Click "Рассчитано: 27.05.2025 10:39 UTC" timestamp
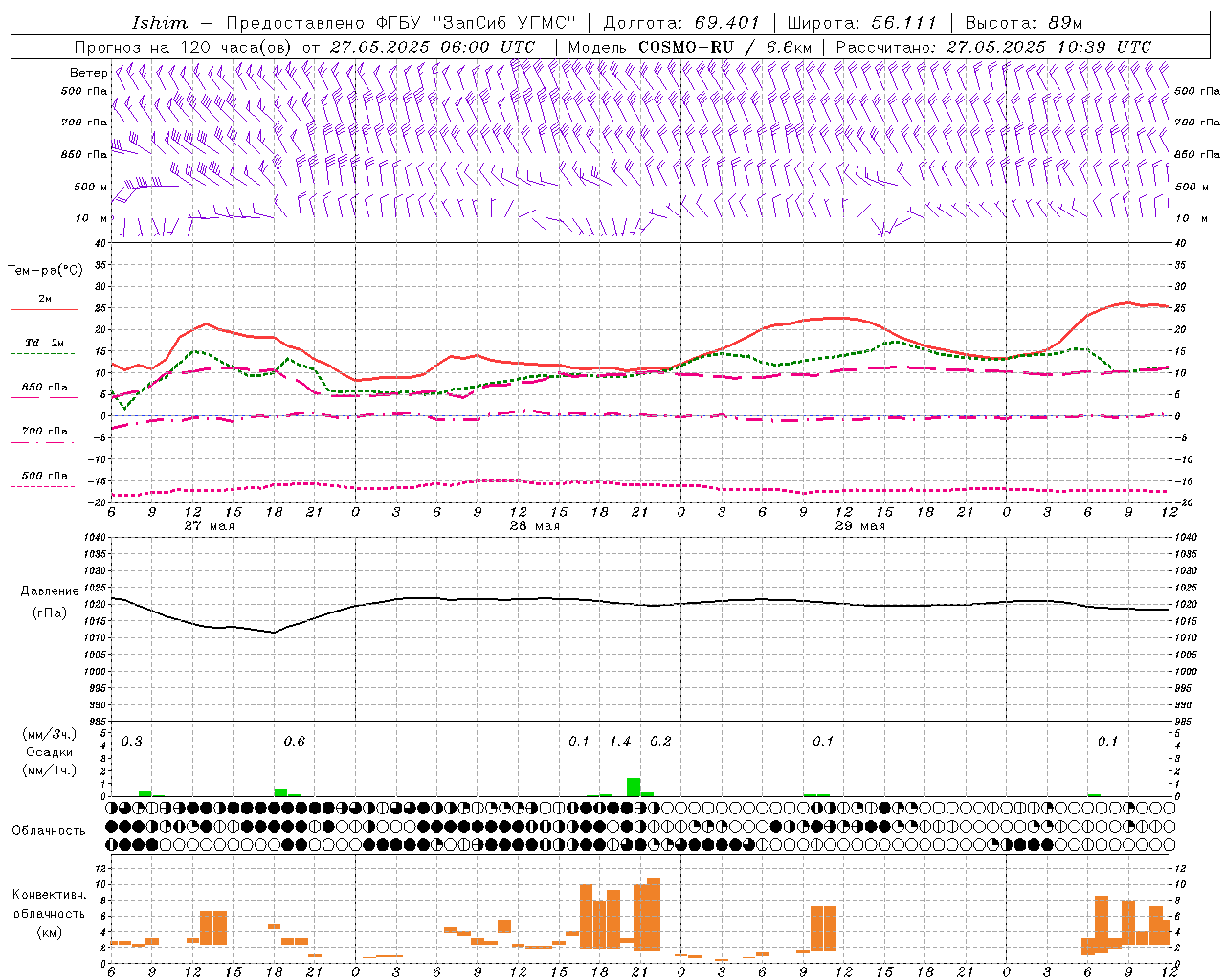 pos(993,47)
